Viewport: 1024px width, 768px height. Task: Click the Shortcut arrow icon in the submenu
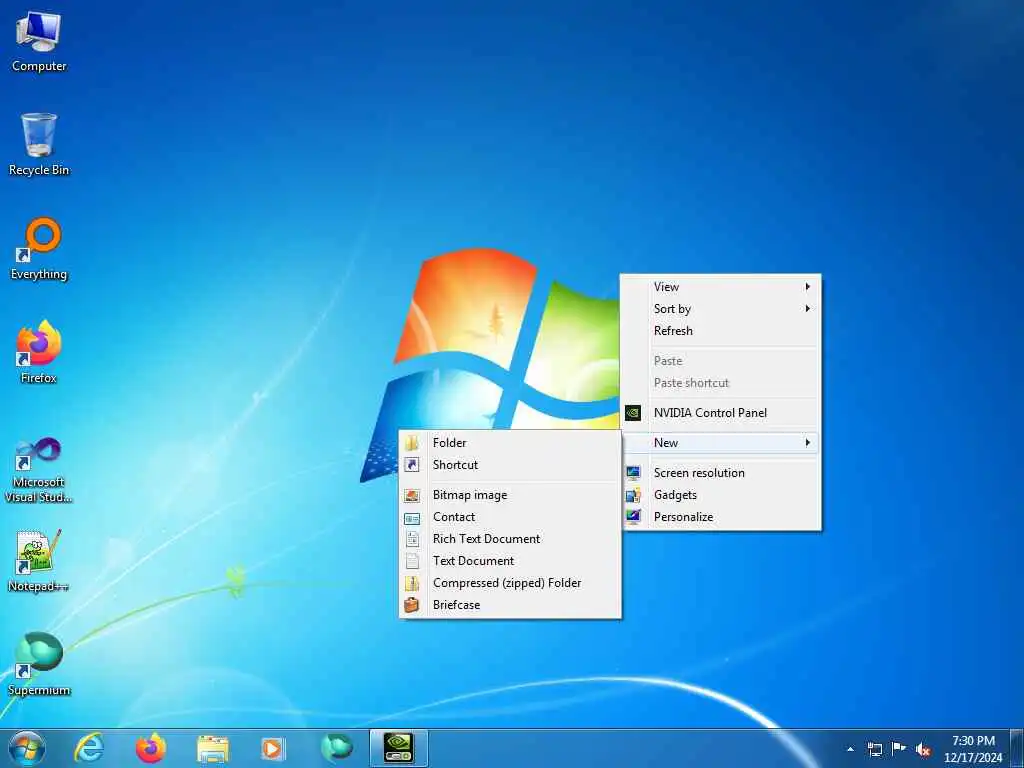click(x=411, y=465)
